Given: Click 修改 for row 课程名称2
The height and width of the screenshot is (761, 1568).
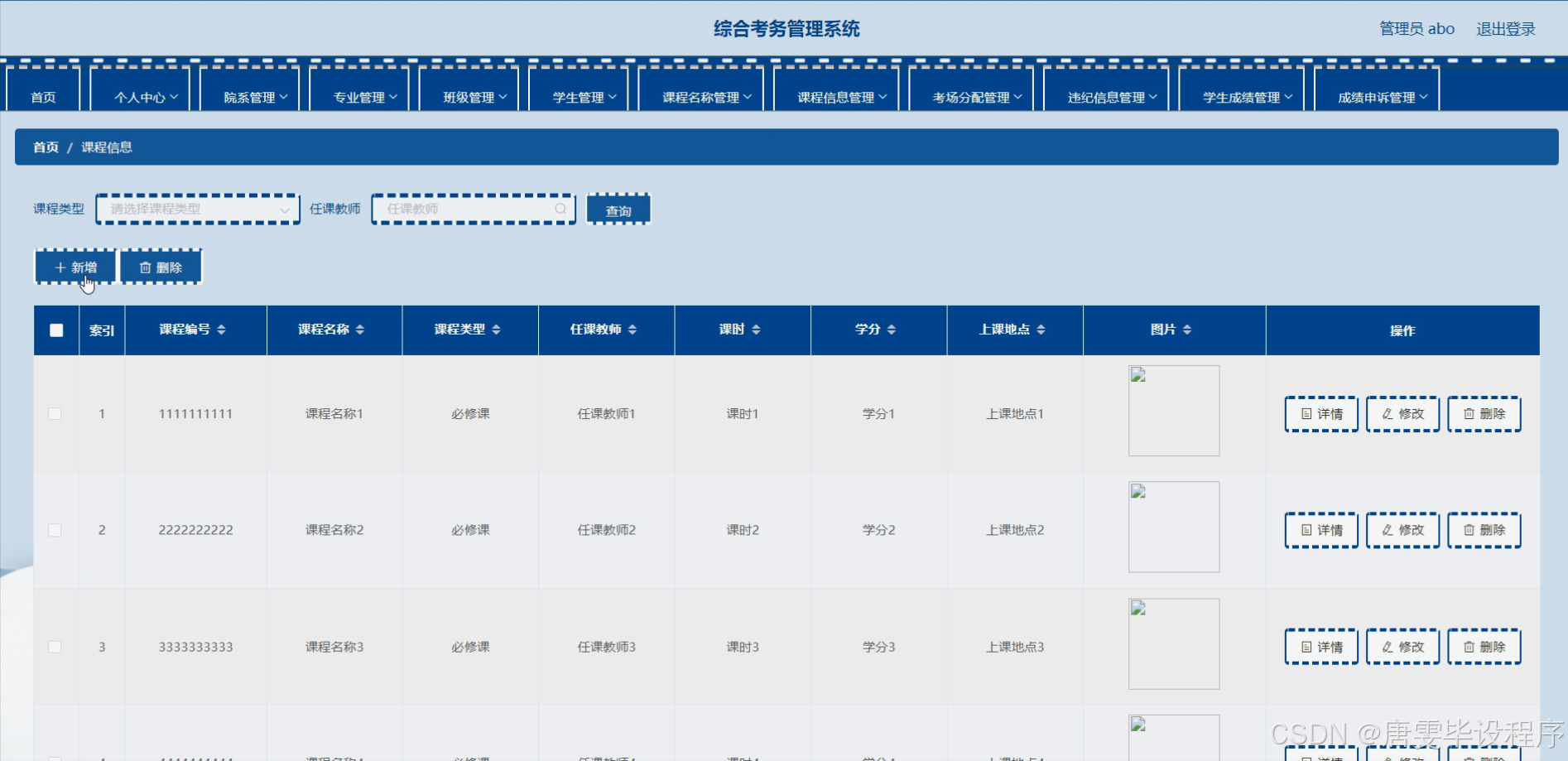Looking at the screenshot, I should point(1402,530).
